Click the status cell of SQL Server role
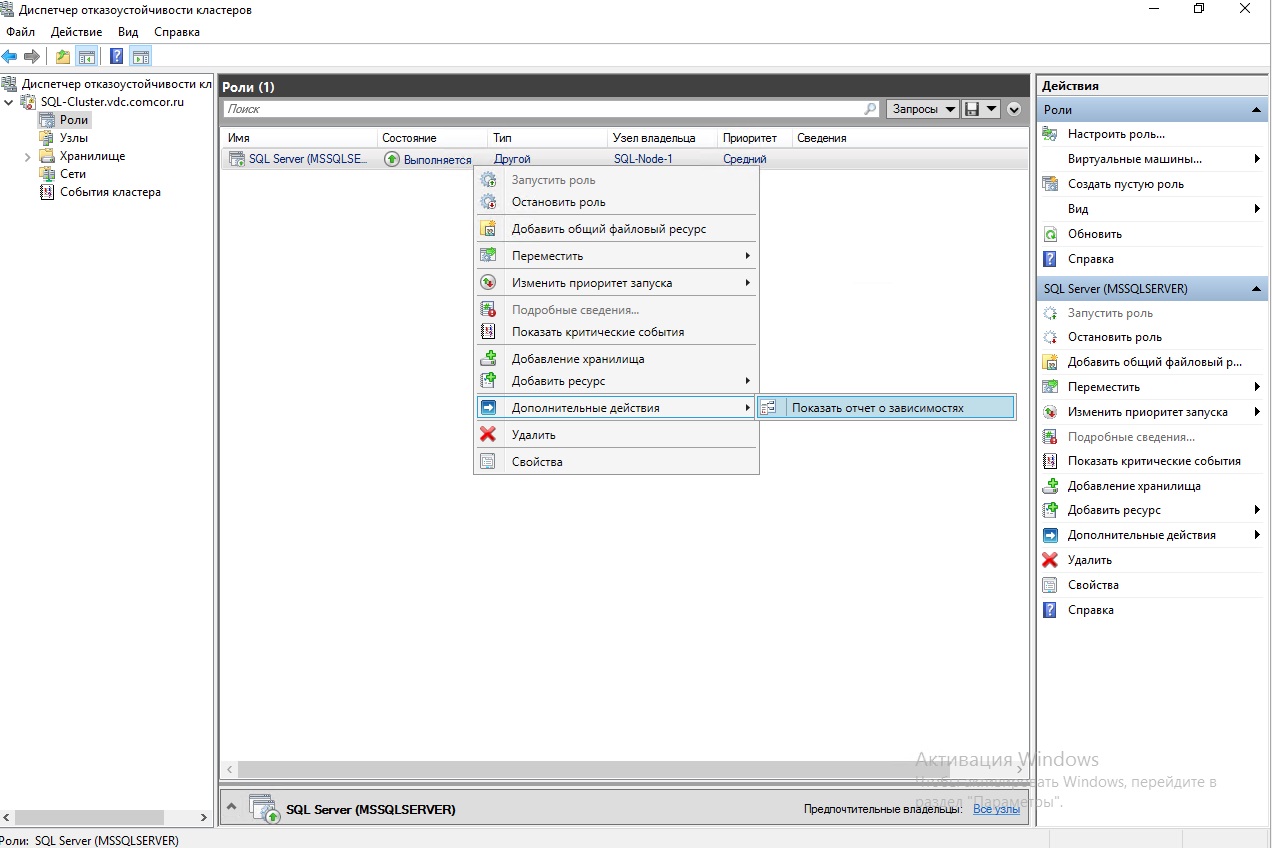Image resolution: width=1272 pixels, height=848 pixels. 427,159
